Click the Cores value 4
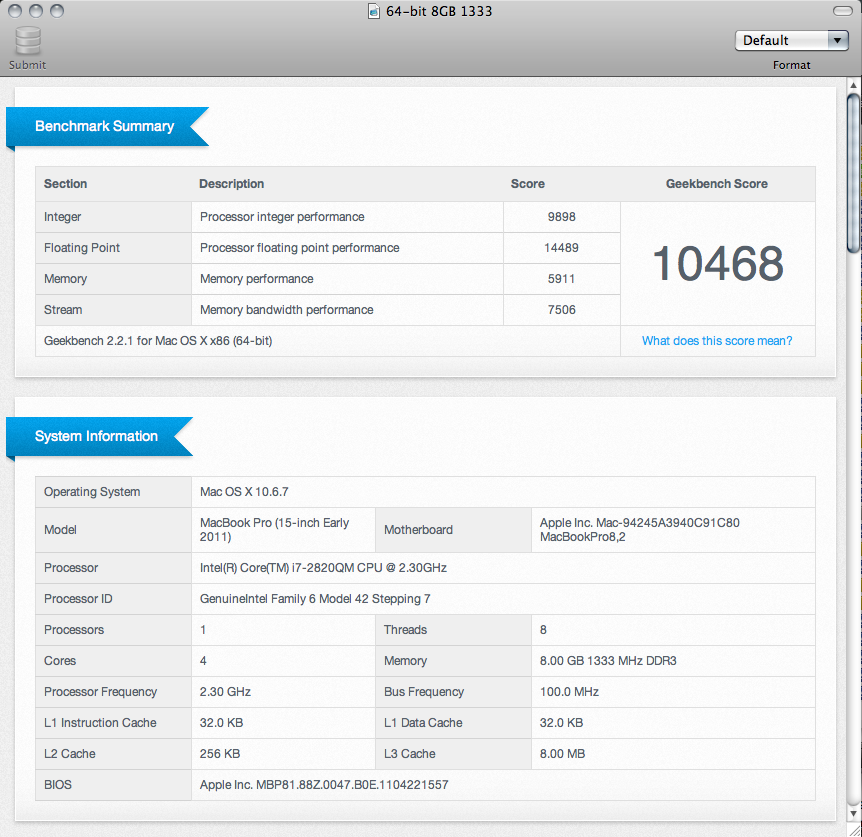Screen dimensions: 862x837 (203, 661)
